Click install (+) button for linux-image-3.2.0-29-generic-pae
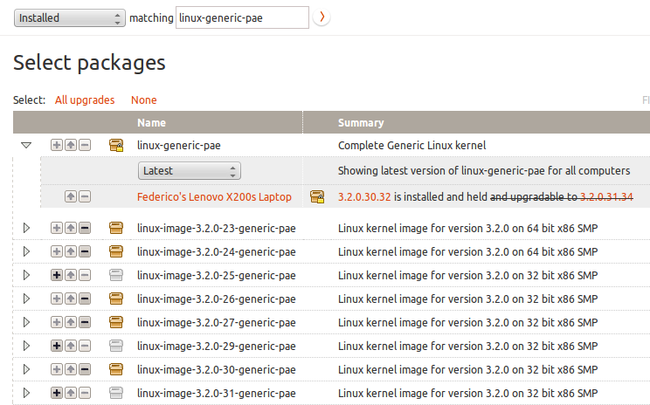The image size is (650, 405). [56, 345]
